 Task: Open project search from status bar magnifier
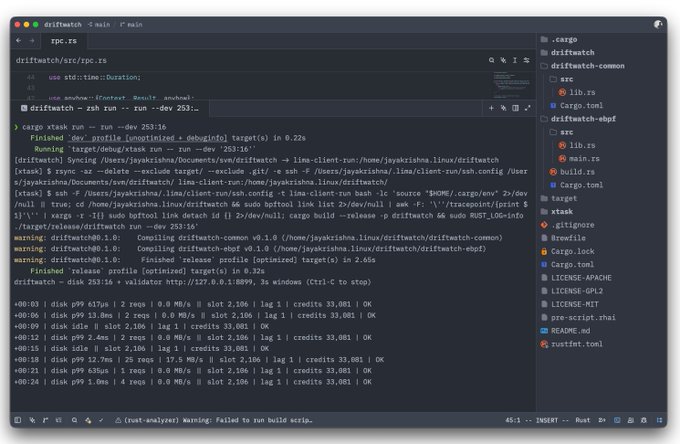[x=75, y=420]
